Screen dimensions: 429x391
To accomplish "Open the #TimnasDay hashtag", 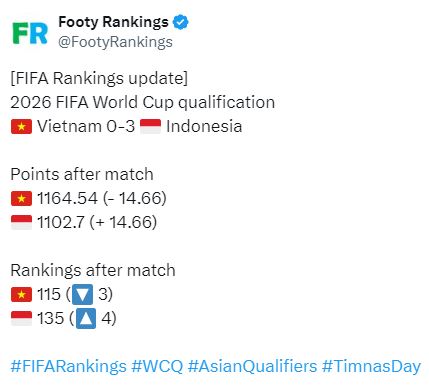I will [371, 366].
